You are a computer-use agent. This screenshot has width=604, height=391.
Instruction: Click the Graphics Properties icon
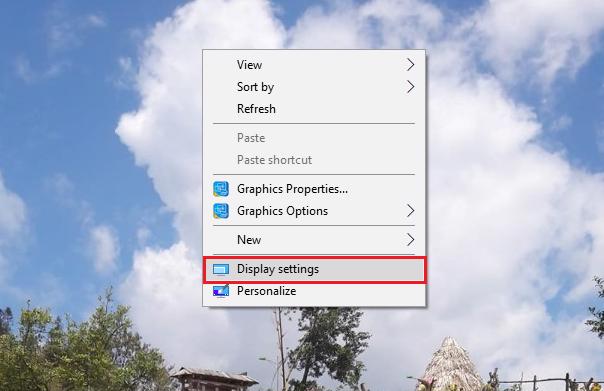[x=221, y=189]
